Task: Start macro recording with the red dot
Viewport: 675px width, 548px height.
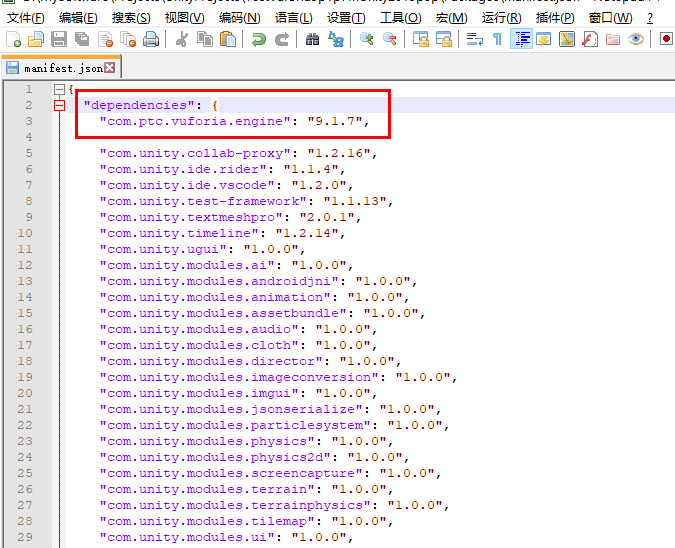Action: click(x=666, y=40)
